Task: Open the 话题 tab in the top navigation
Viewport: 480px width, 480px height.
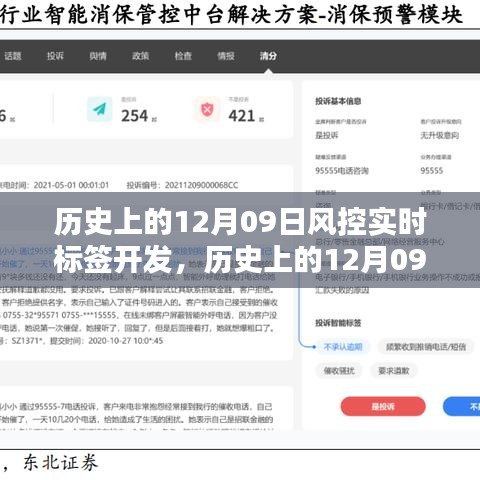Action: coord(13,56)
